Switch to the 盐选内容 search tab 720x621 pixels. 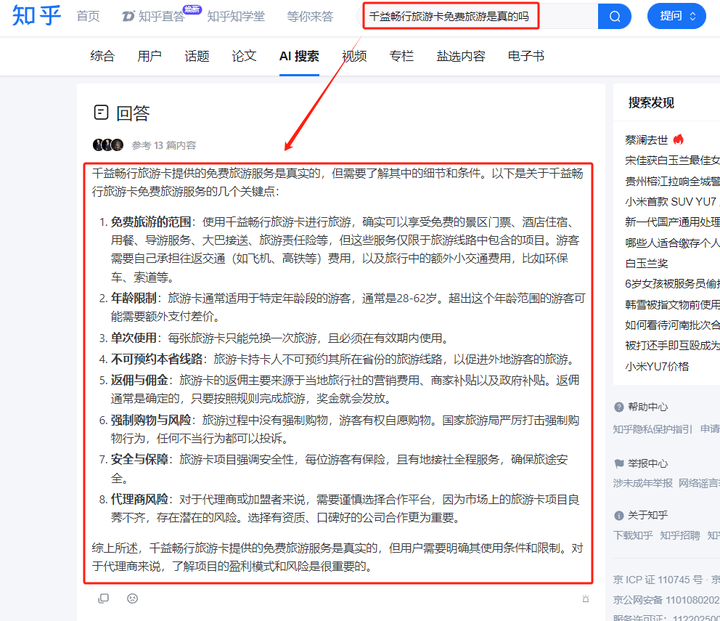461,56
